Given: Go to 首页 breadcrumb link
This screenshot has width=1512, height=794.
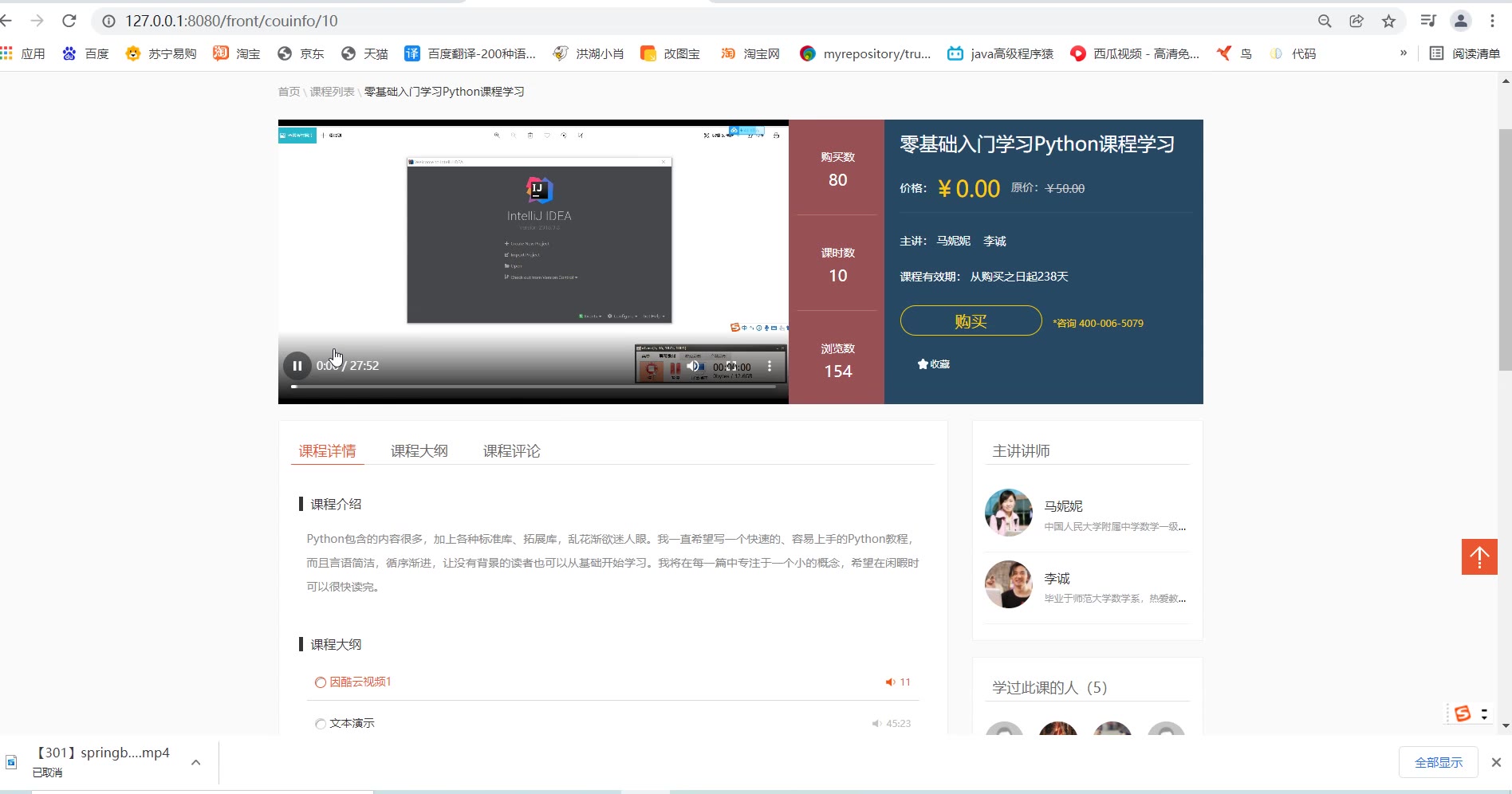Looking at the screenshot, I should pyautogui.click(x=289, y=92).
